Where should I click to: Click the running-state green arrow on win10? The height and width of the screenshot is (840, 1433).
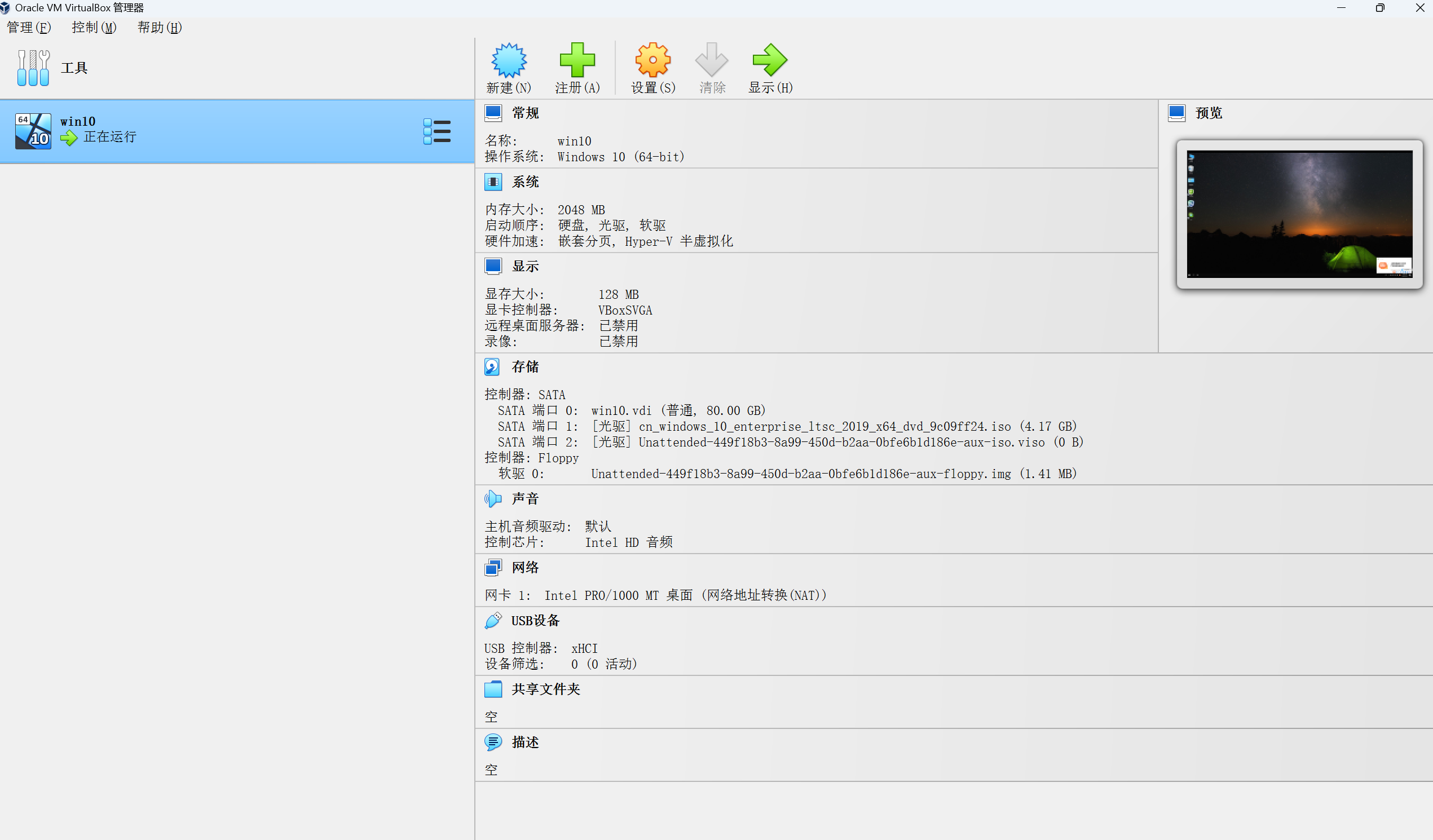tap(69, 138)
